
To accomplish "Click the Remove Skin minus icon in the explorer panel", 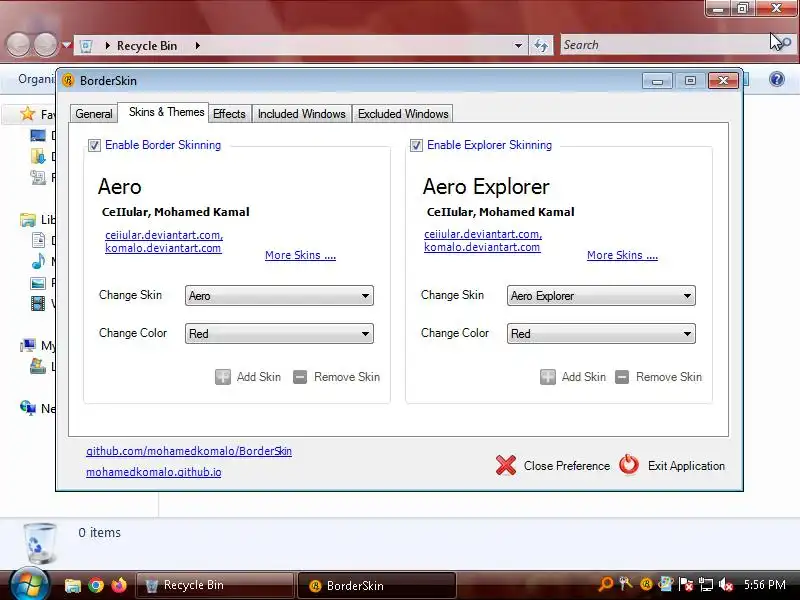I will 622,377.
